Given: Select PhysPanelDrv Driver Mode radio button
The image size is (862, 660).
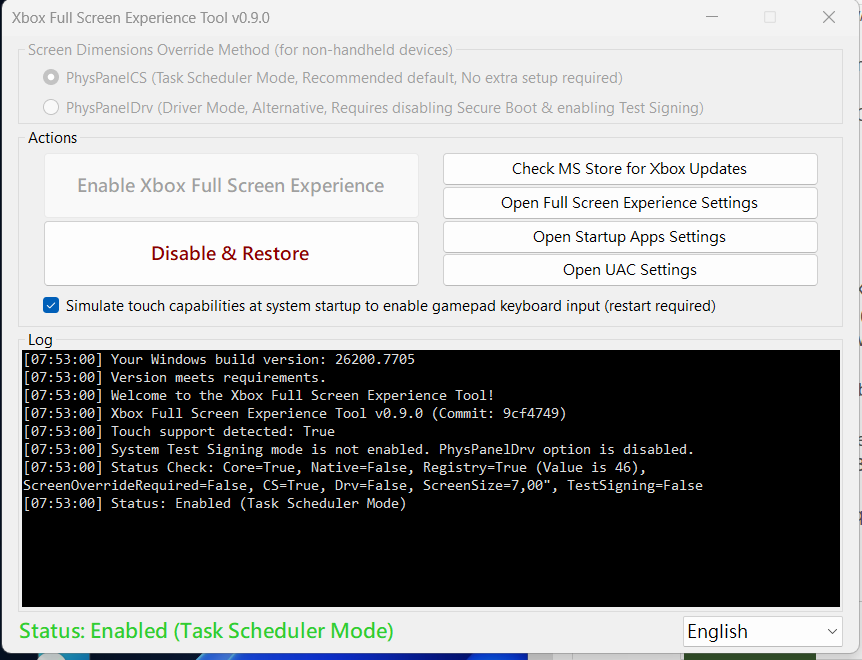Looking at the screenshot, I should 51,107.
